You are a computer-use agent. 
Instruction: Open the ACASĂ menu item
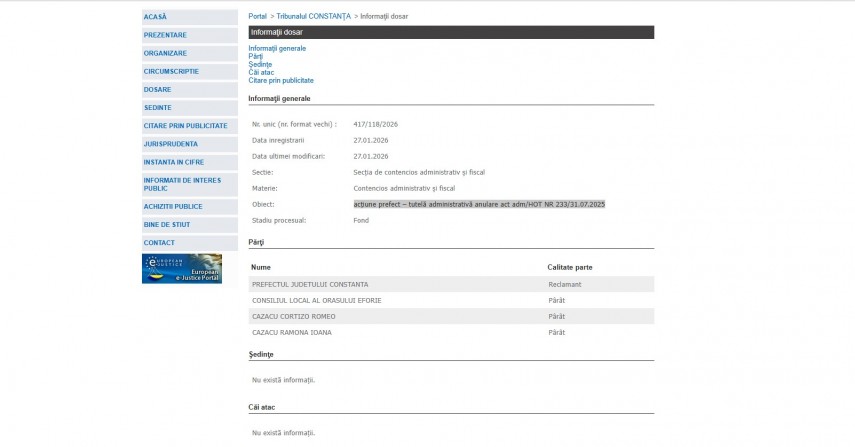click(155, 17)
